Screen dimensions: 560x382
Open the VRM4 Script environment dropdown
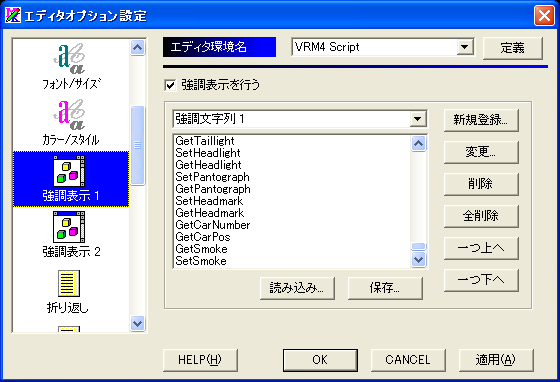(x=464, y=47)
